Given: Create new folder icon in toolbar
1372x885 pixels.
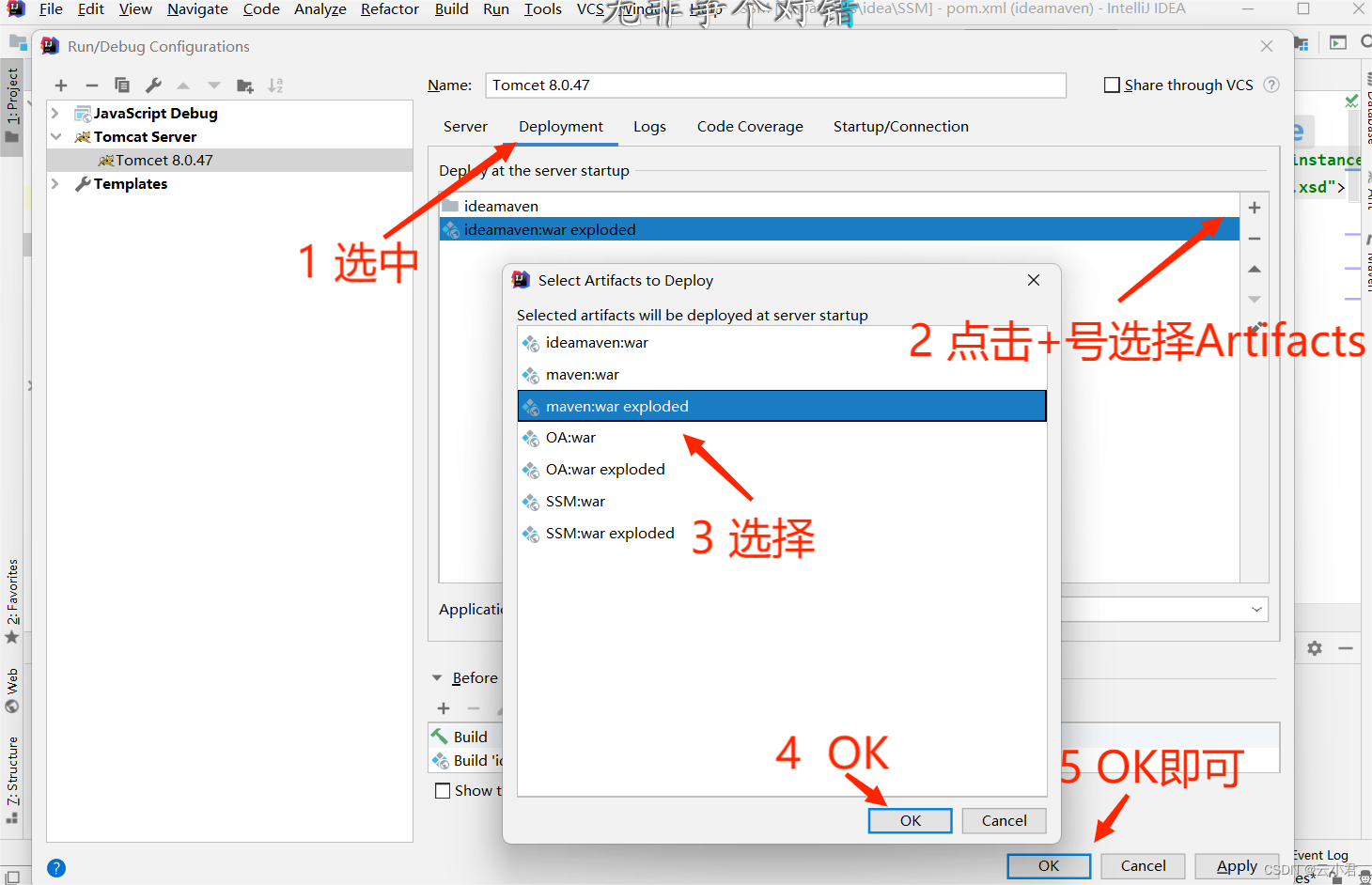Looking at the screenshot, I should click(245, 85).
